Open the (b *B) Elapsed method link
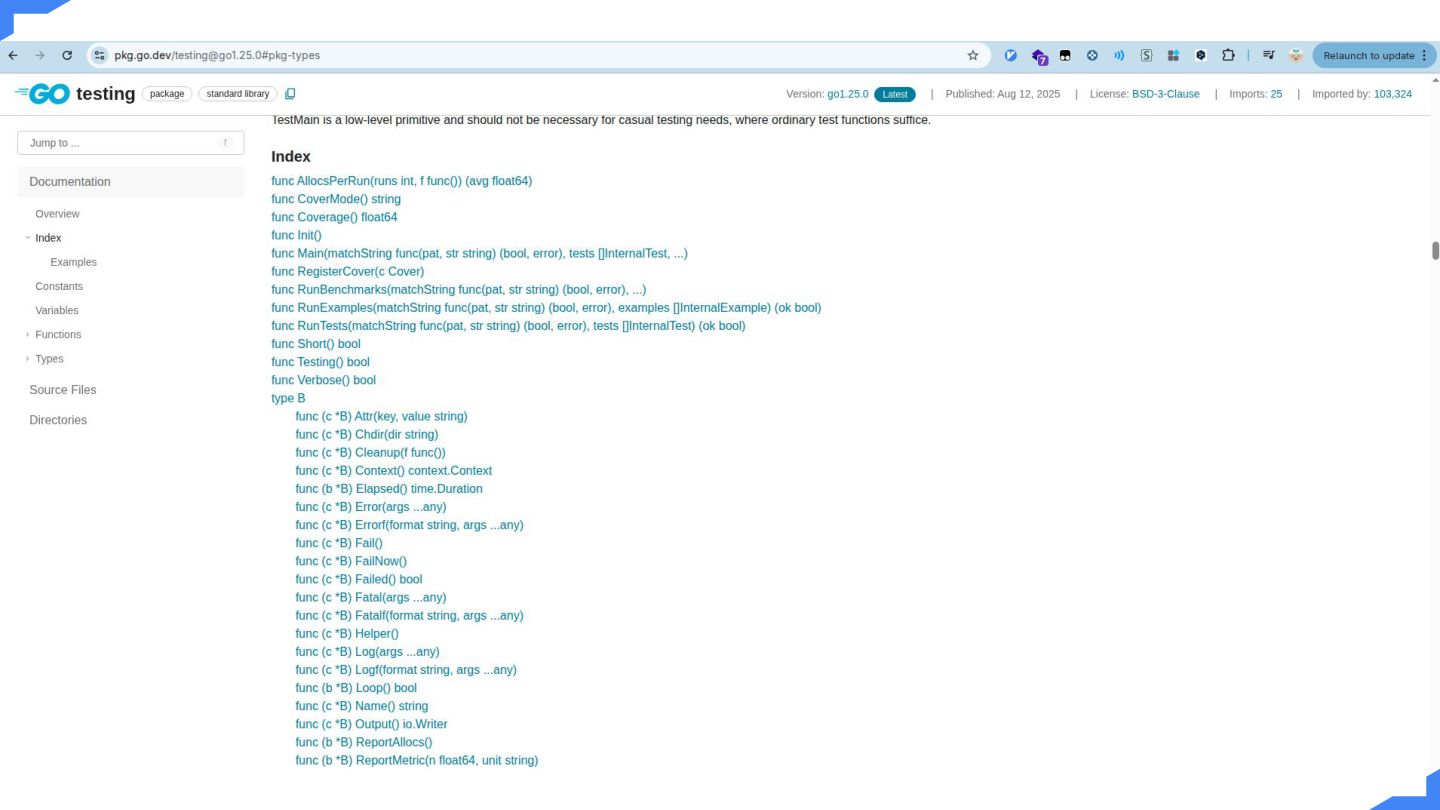This screenshot has height=810, width=1440. click(389, 489)
